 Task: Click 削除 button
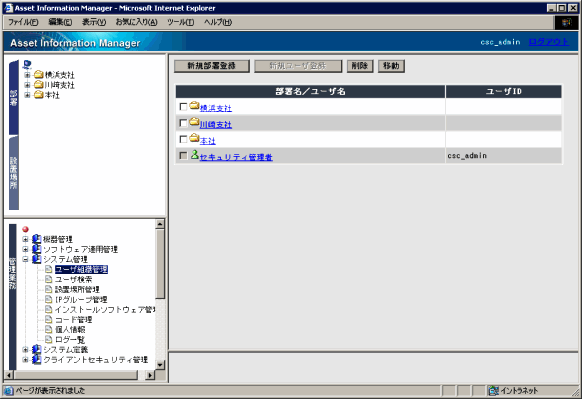tap(360, 66)
